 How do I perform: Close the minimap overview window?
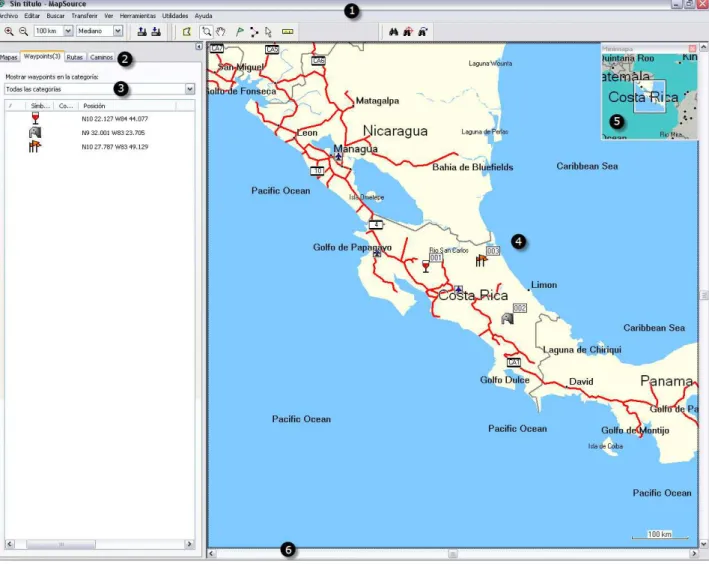pyautogui.click(x=692, y=48)
